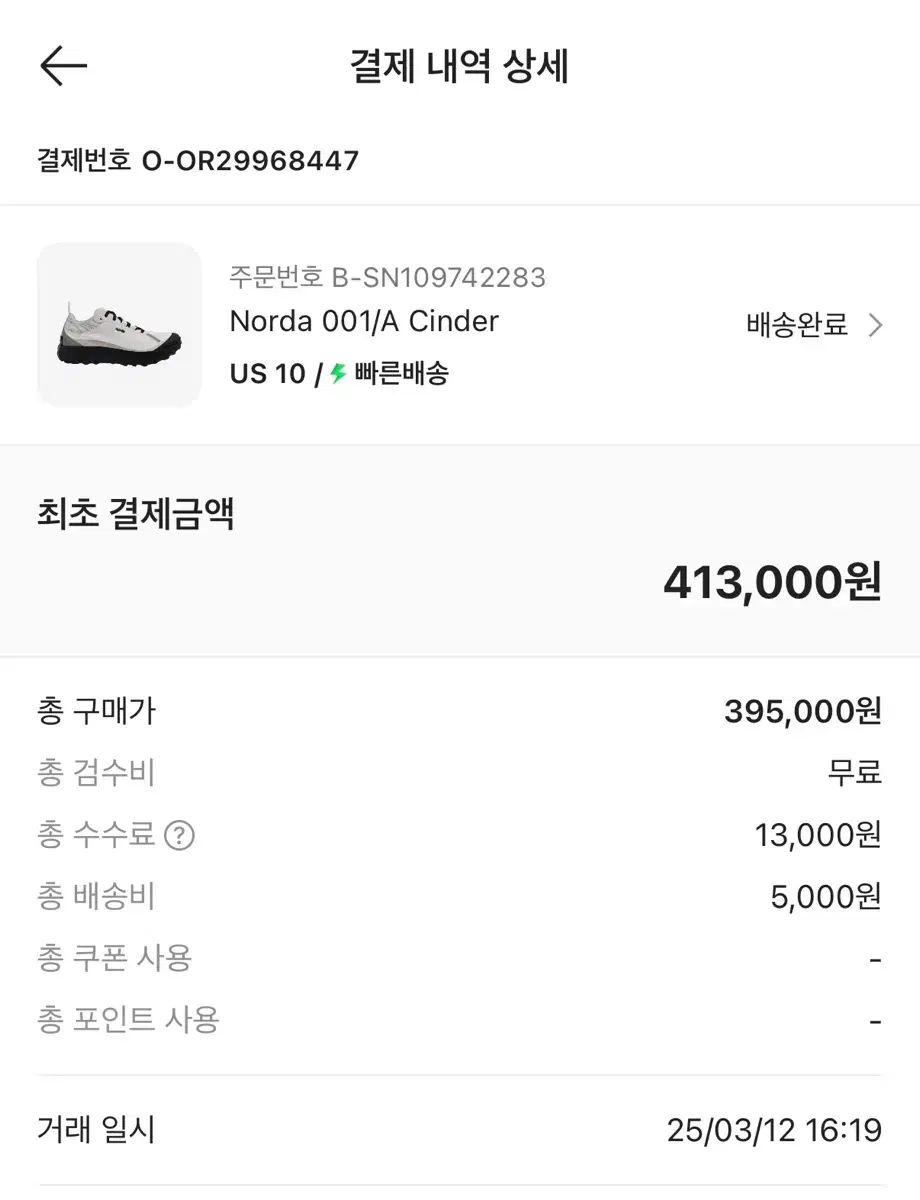Image resolution: width=920 pixels, height=1200 pixels.
Task: Click the question mark help icon beside 총 수수료
Action: pos(179,835)
